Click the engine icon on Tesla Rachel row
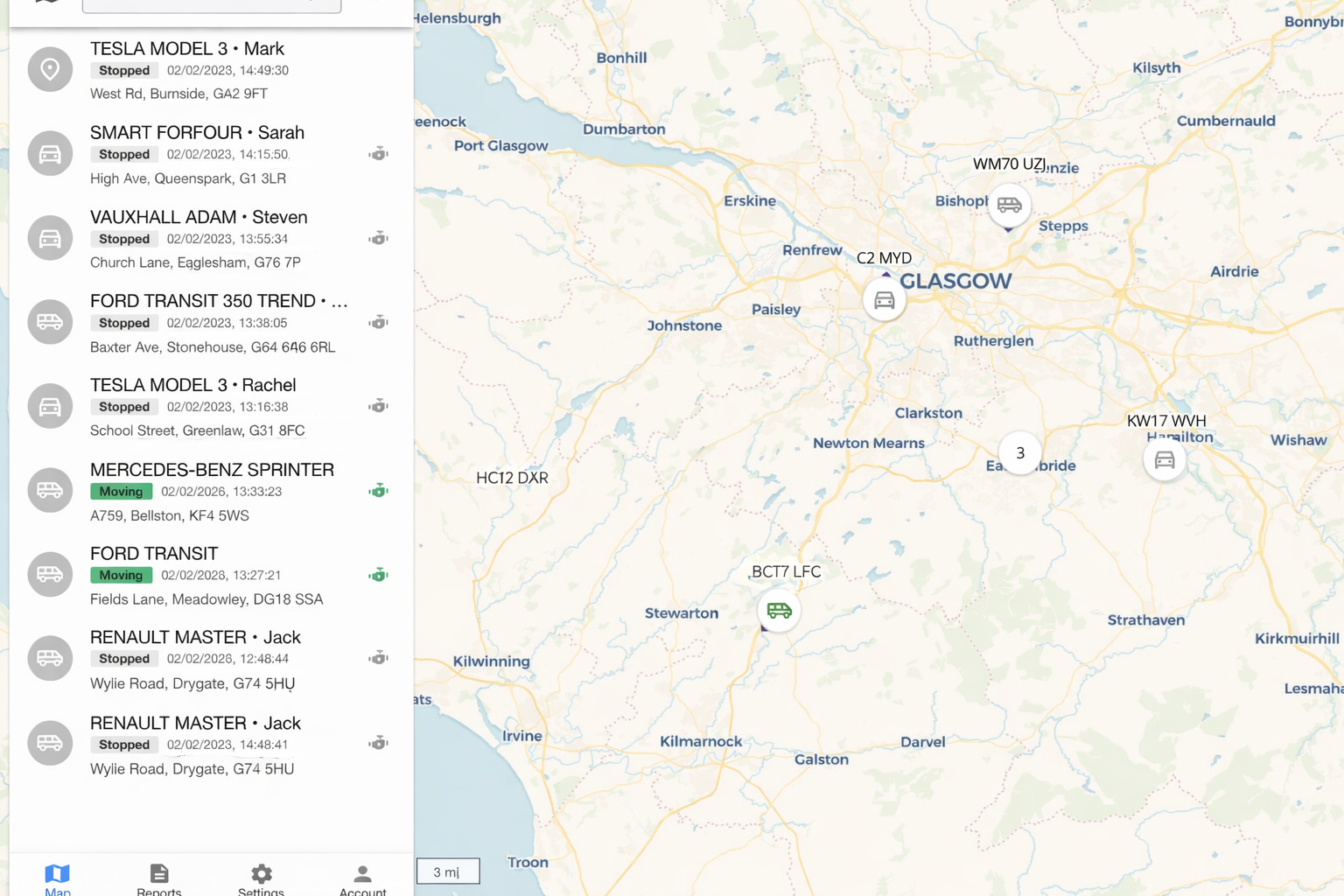This screenshot has width=1344, height=896. coord(378,406)
